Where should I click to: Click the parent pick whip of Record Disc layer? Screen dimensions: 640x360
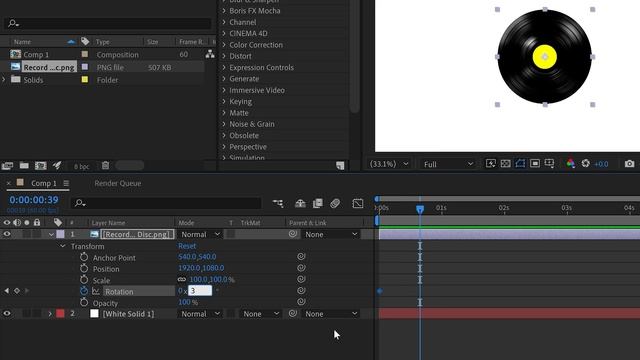pyautogui.click(x=293, y=234)
